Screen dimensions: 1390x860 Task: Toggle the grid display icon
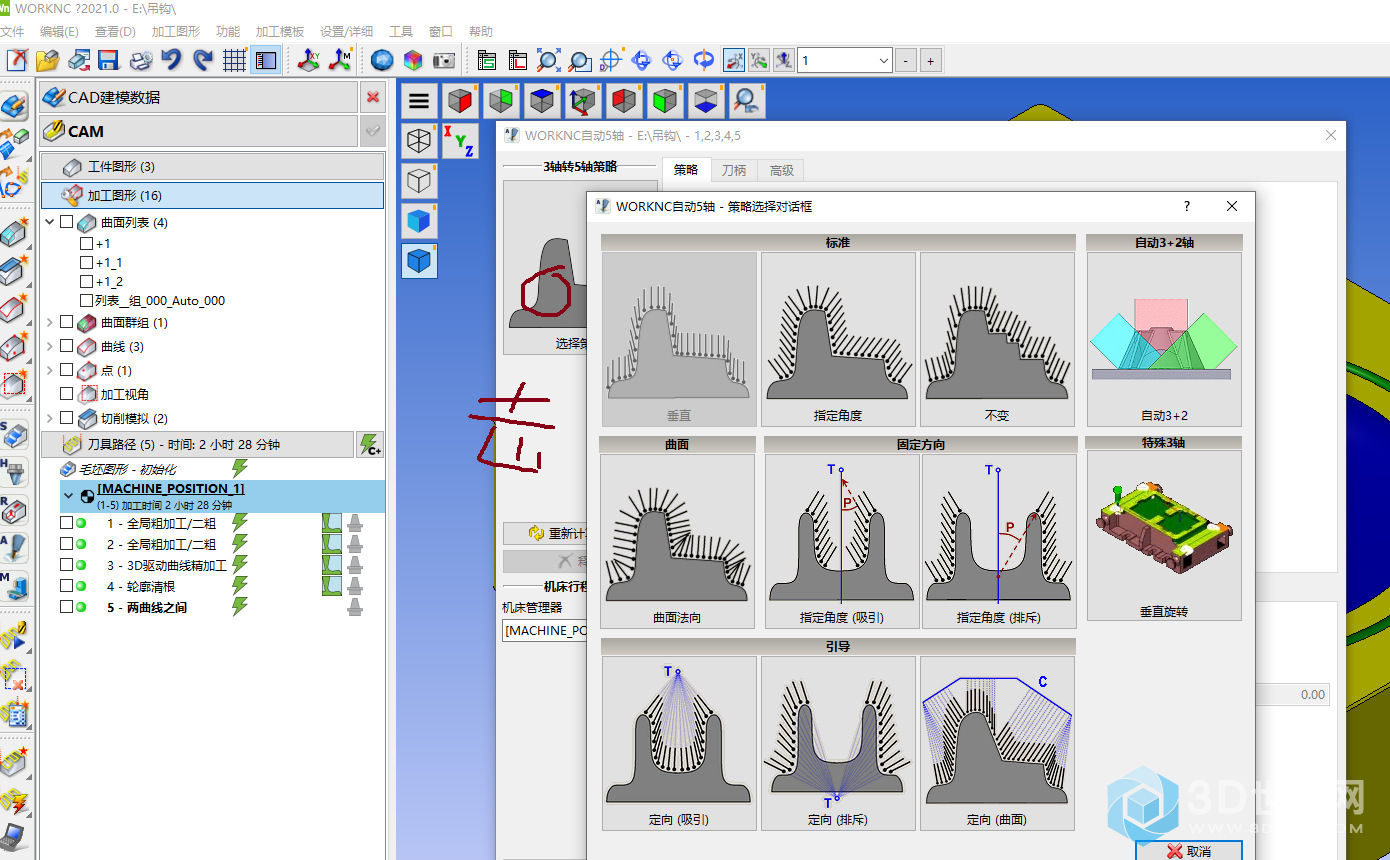234,60
